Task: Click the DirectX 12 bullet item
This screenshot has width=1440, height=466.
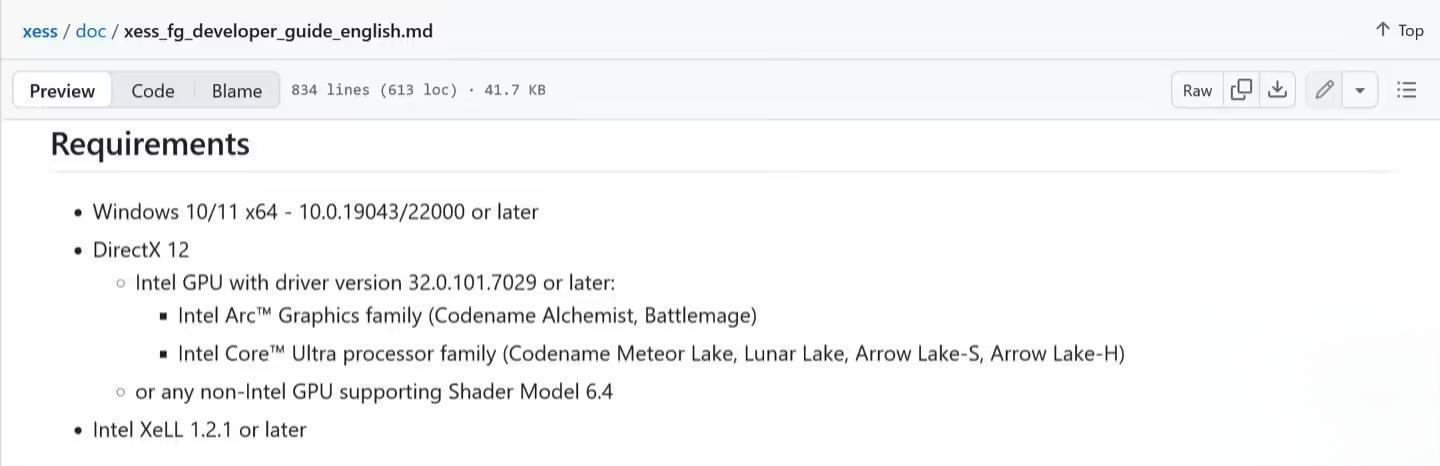Action: click(x=141, y=250)
